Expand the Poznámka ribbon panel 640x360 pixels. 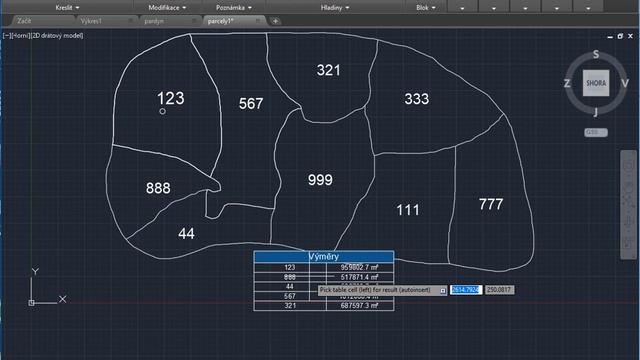(x=233, y=7)
